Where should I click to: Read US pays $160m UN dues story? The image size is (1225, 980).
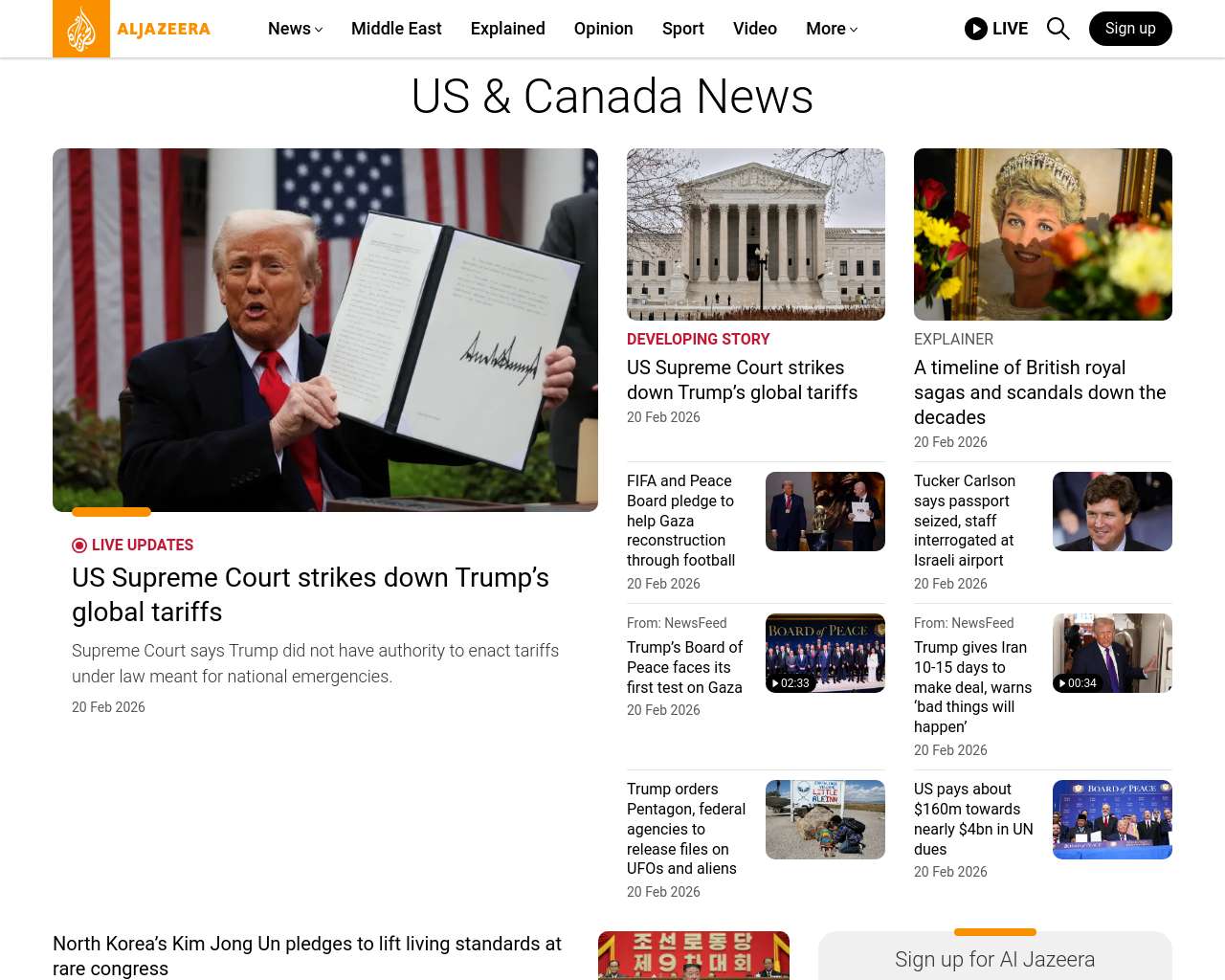coord(973,819)
